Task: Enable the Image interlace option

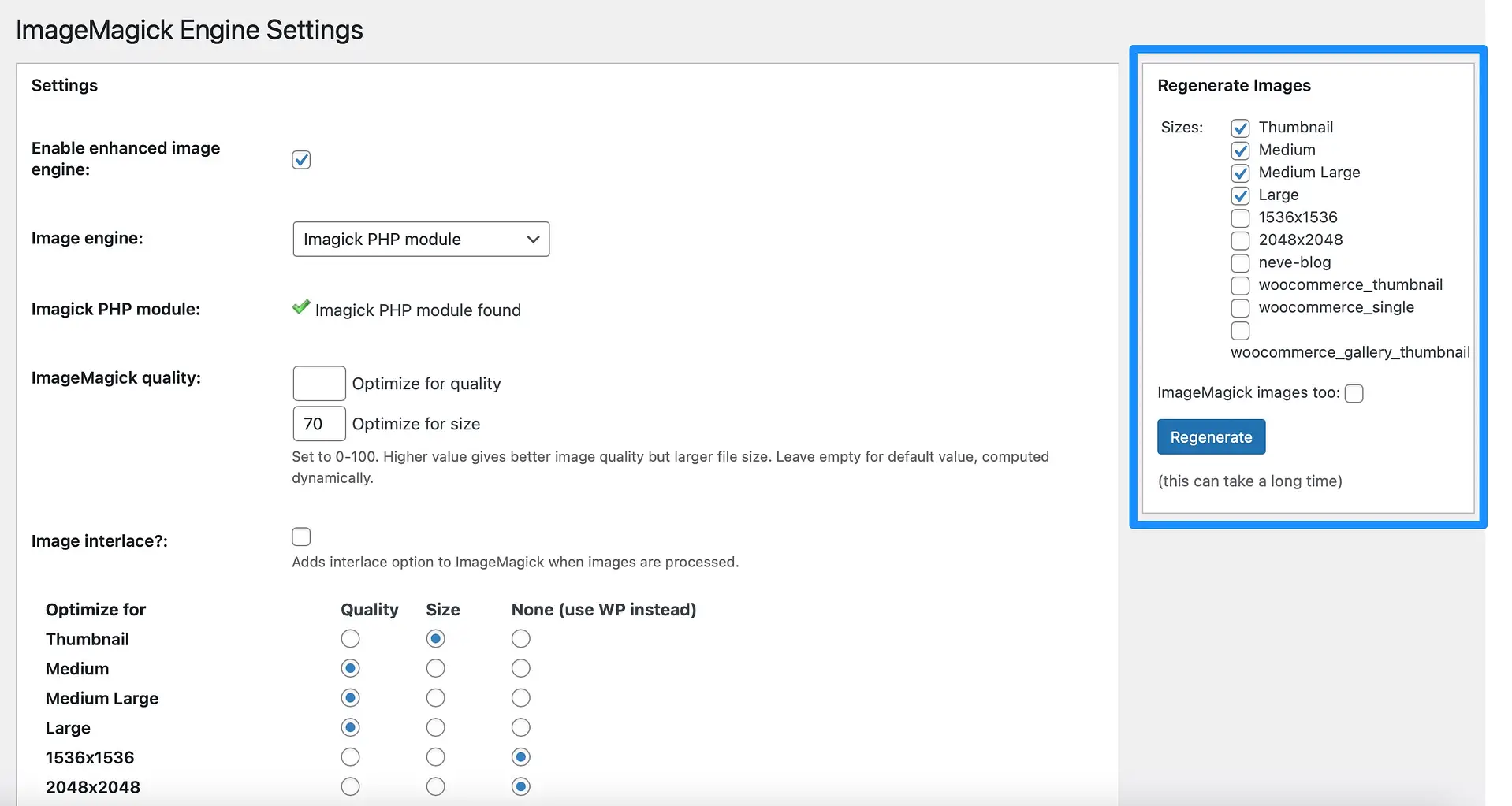Action: coord(300,537)
